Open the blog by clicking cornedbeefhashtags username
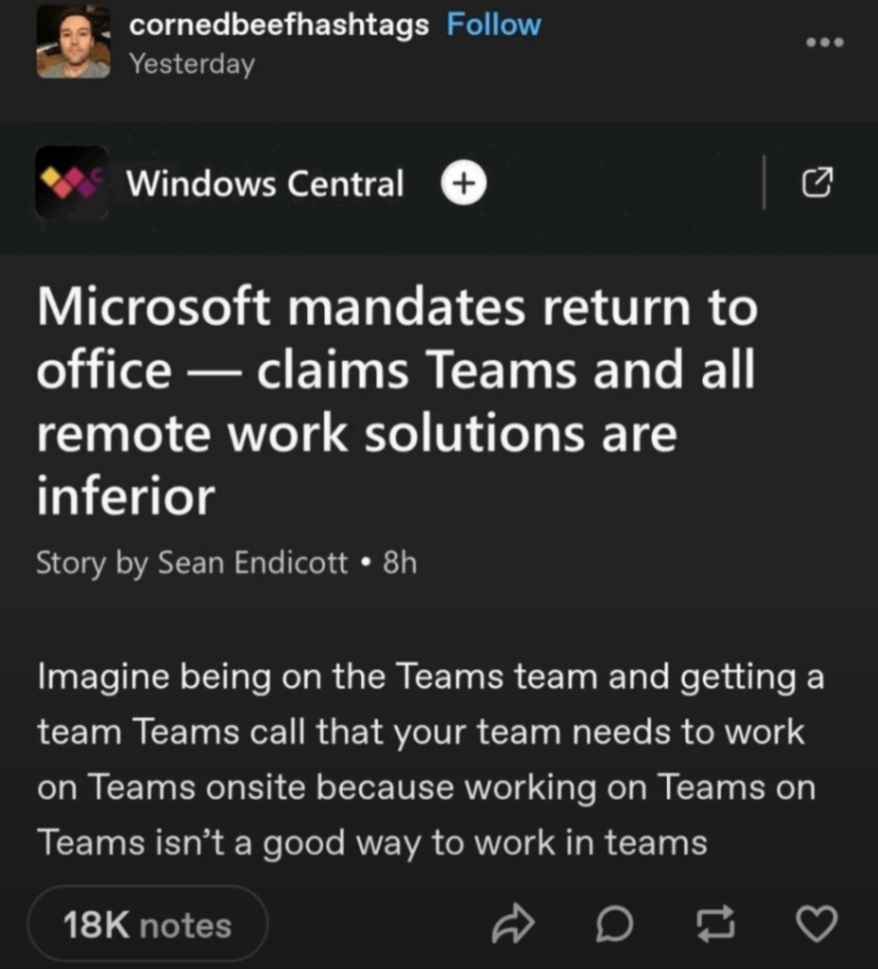The height and width of the screenshot is (969, 878). 278,24
